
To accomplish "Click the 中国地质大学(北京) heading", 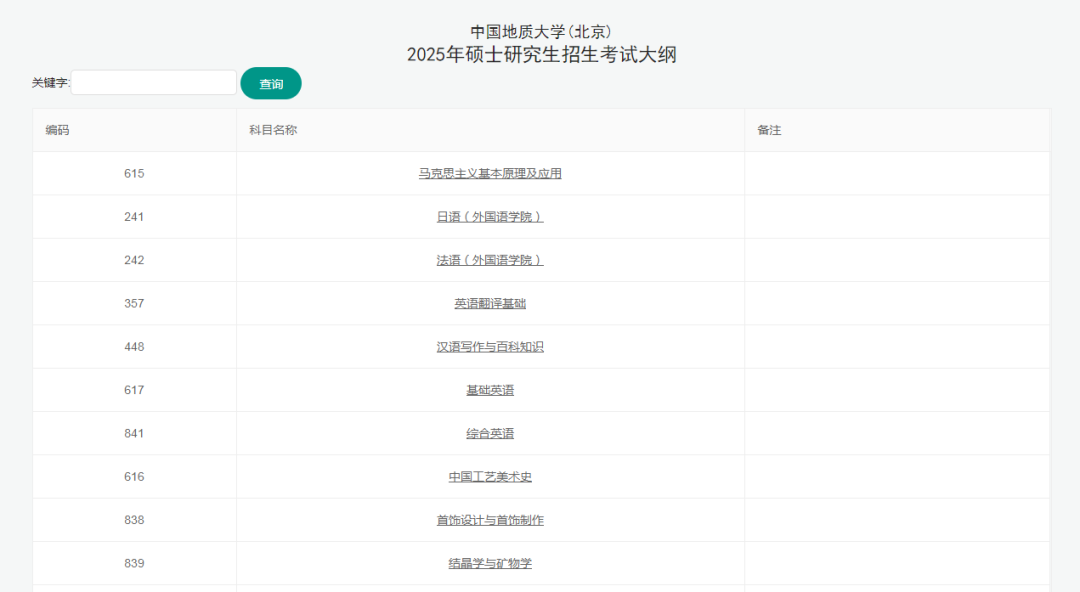I will [541, 32].
